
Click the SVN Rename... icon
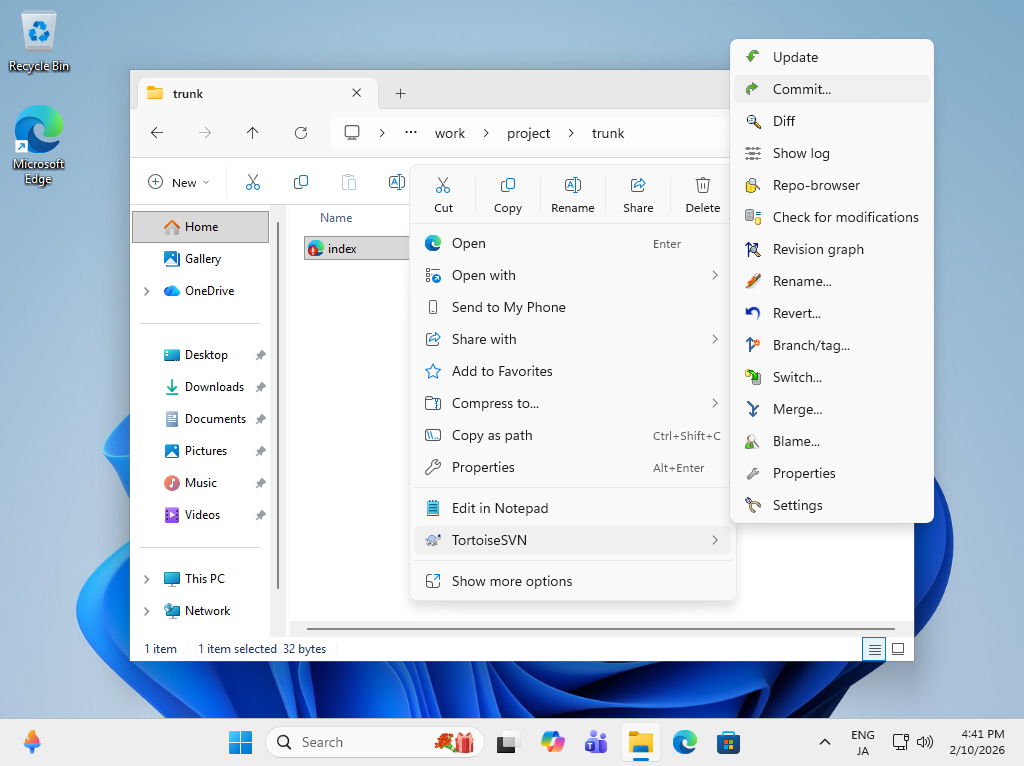pyautogui.click(x=752, y=281)
